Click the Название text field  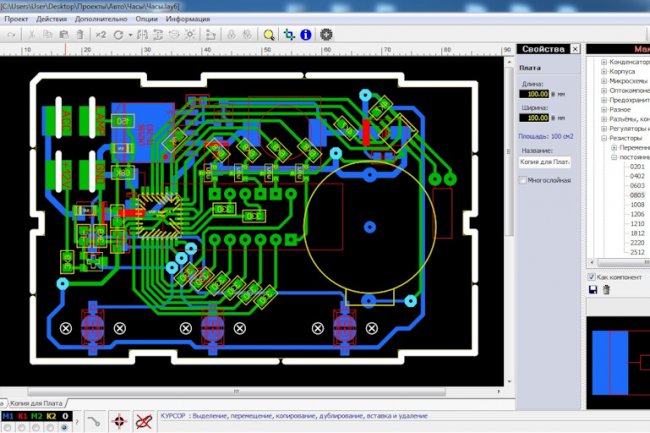(x=545, y=161)
